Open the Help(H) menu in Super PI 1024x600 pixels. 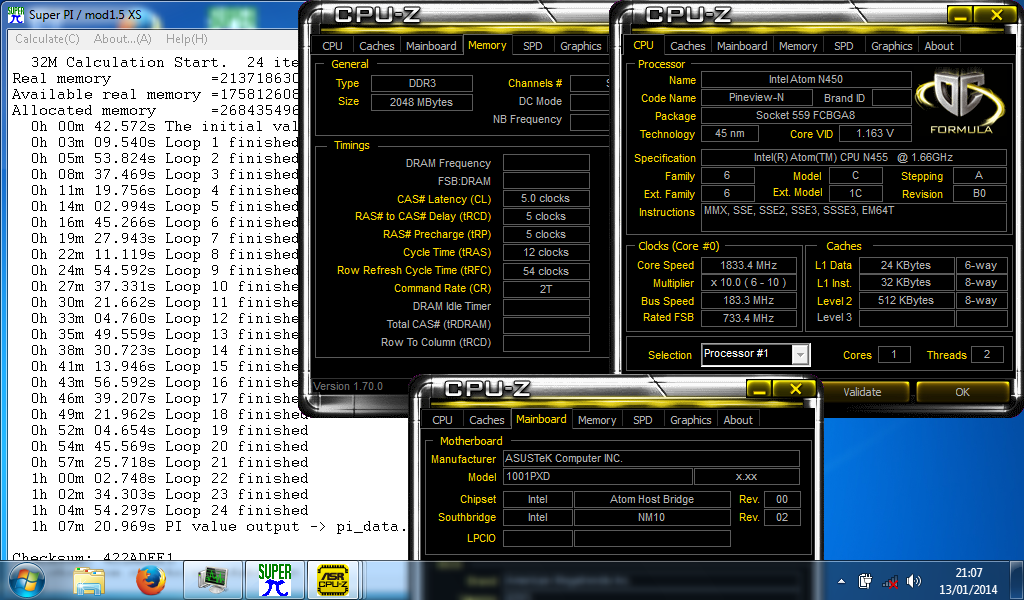[x=186, y=39]
